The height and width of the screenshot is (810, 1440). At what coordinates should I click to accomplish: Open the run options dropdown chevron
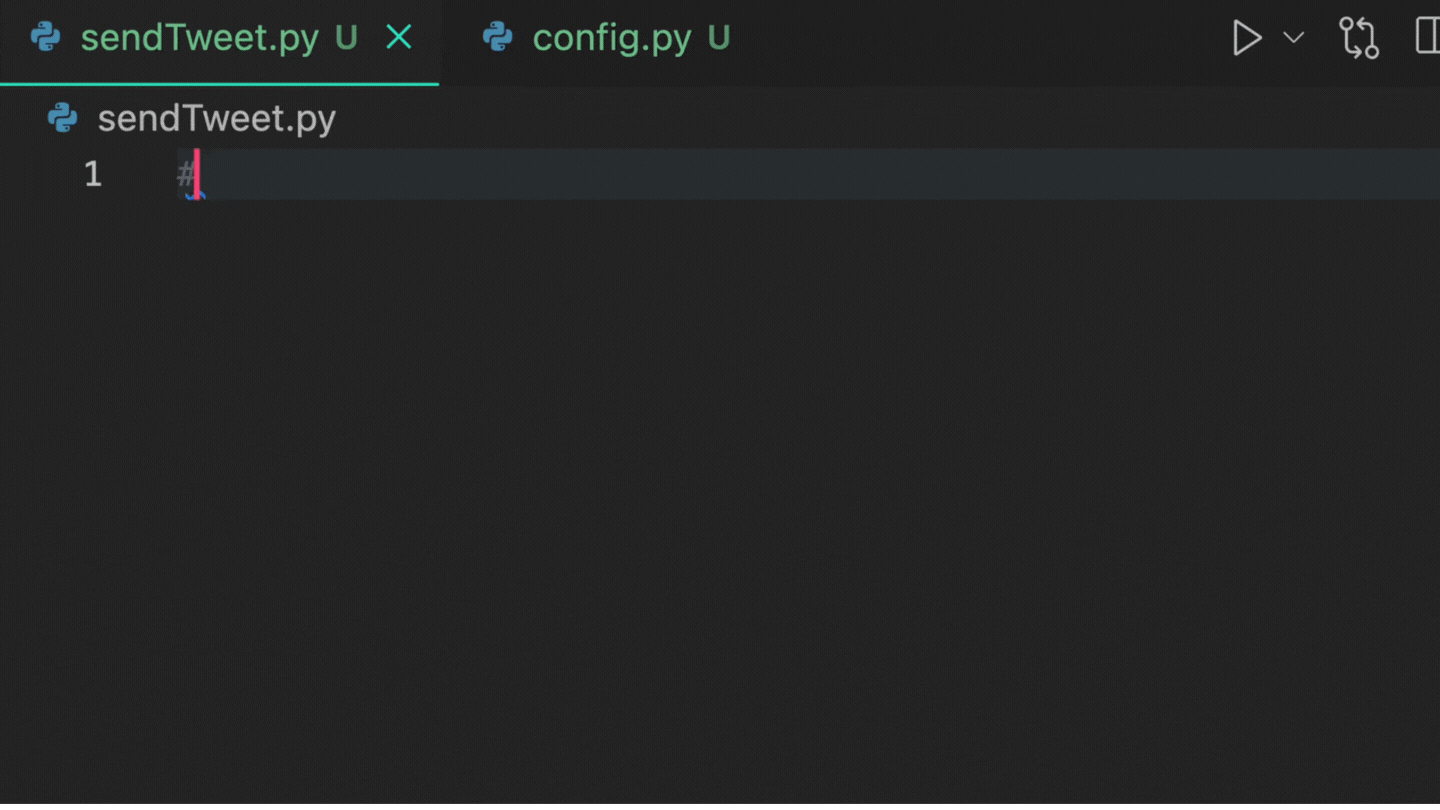point(1293,38)
